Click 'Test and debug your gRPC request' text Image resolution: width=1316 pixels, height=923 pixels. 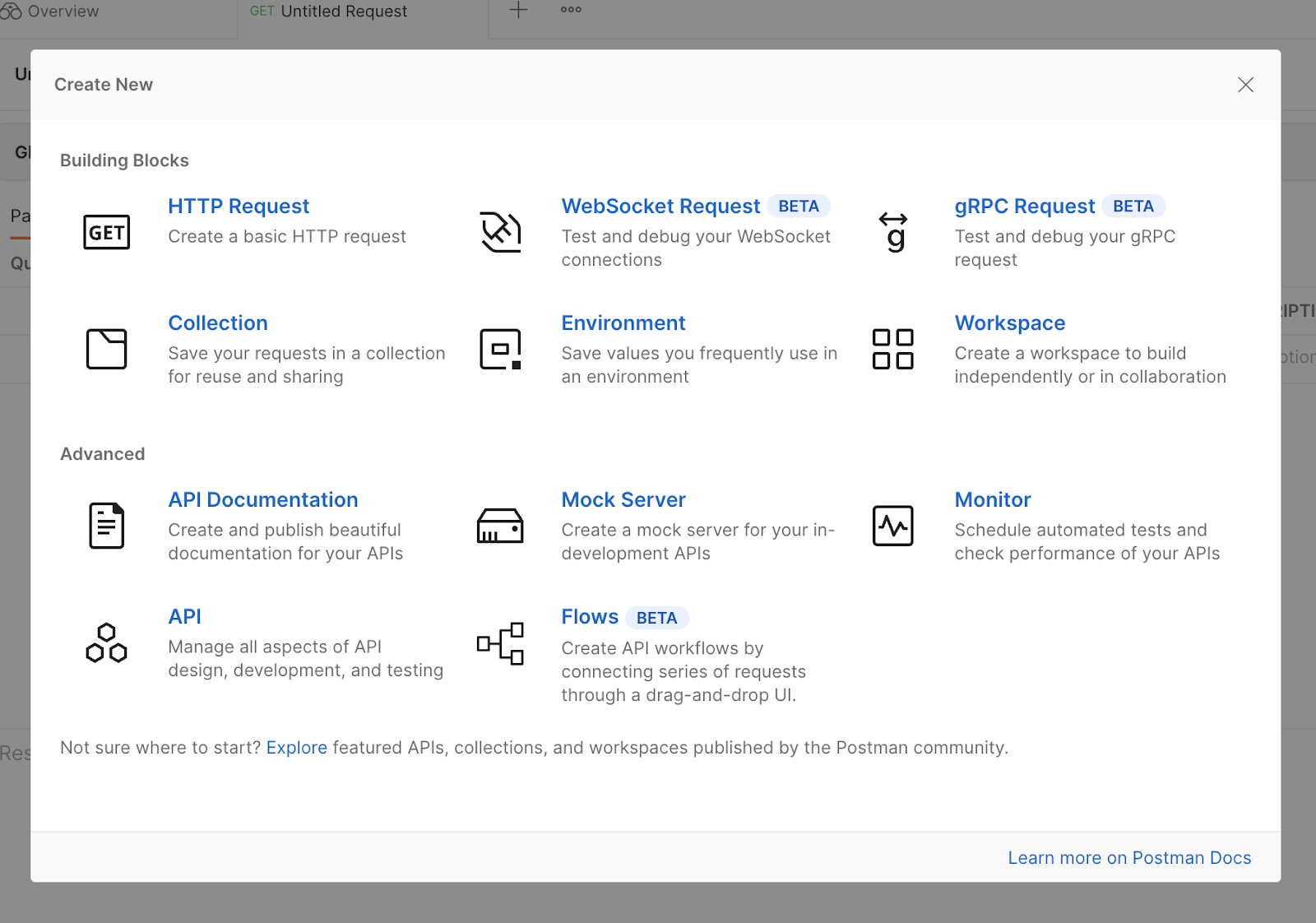click(x=1065, y=248)
